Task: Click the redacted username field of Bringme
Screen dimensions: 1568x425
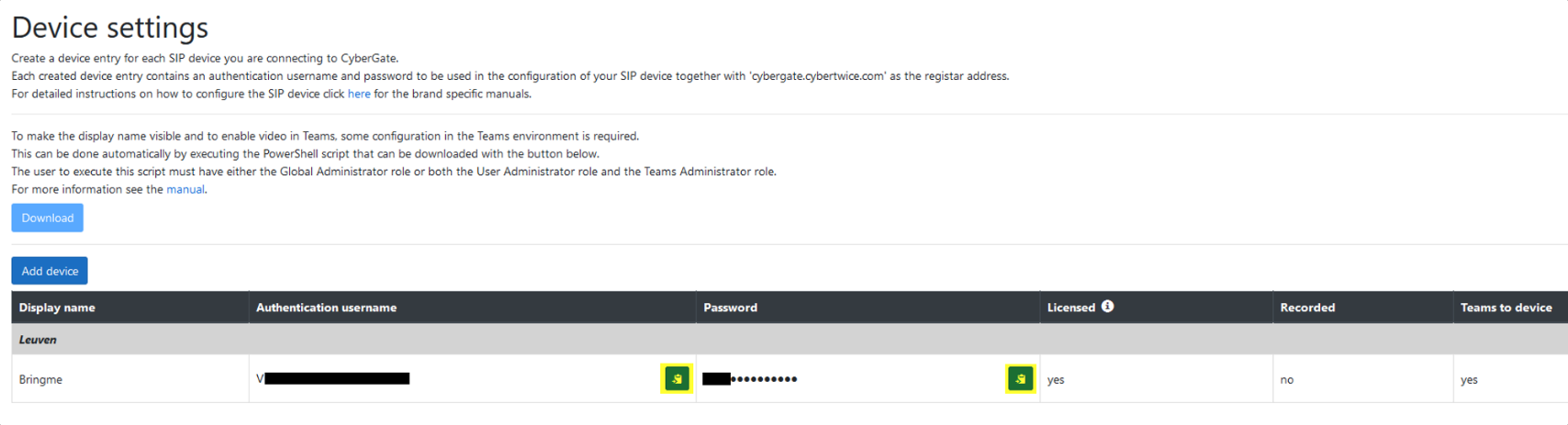Action: pyautogui.click(x=336, y=378)
